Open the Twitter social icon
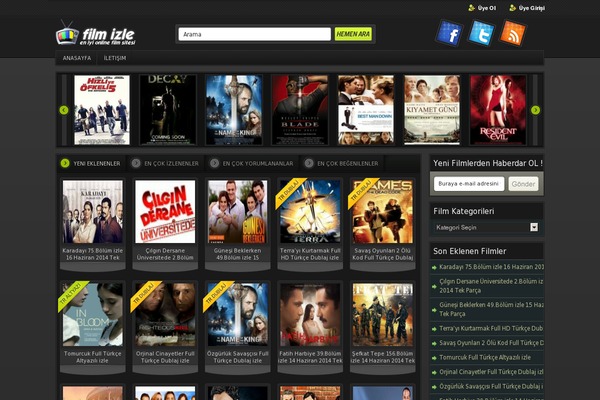 (x=481, y=33)
